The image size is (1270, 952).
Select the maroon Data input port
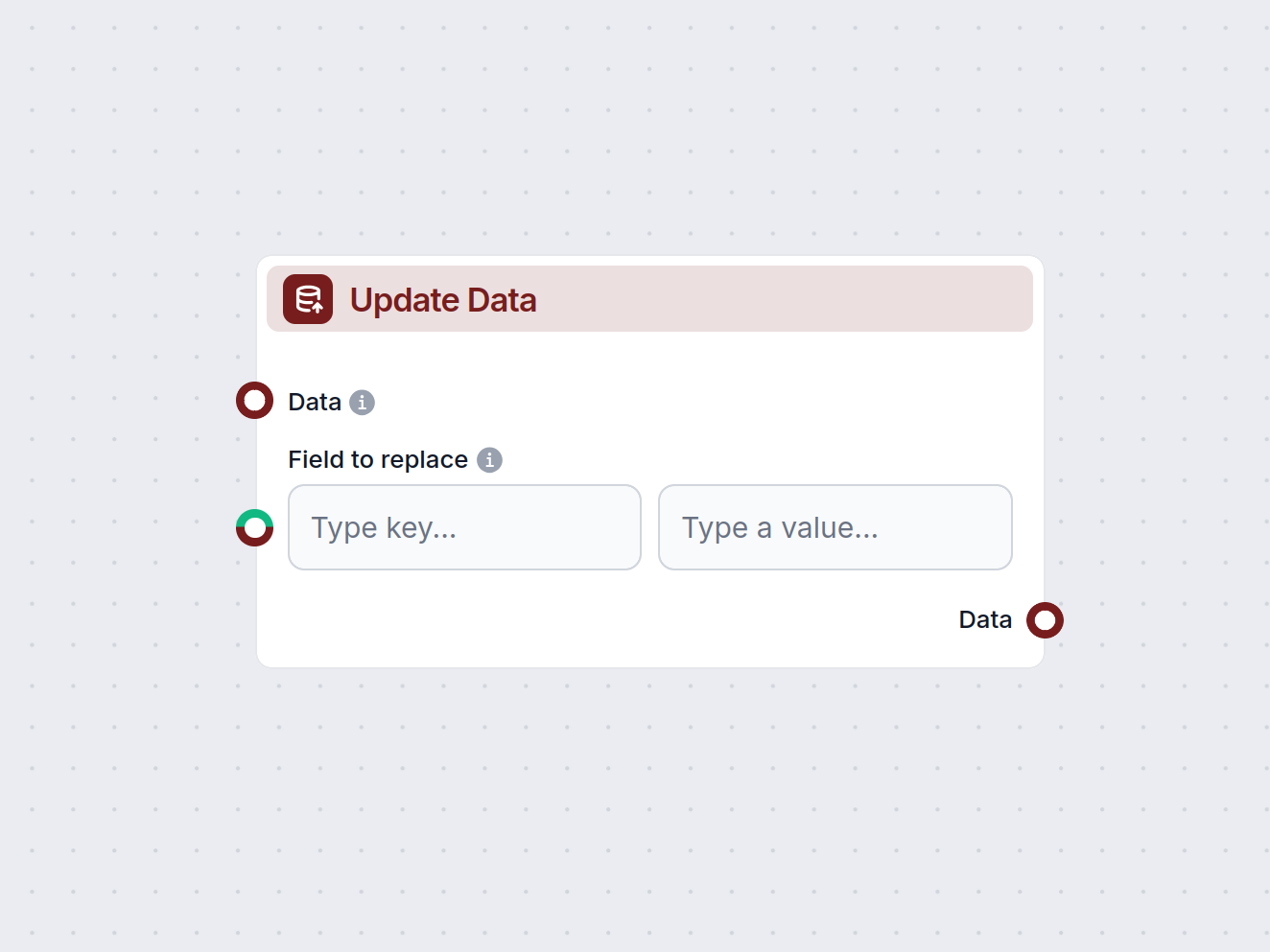click(254, 400)
